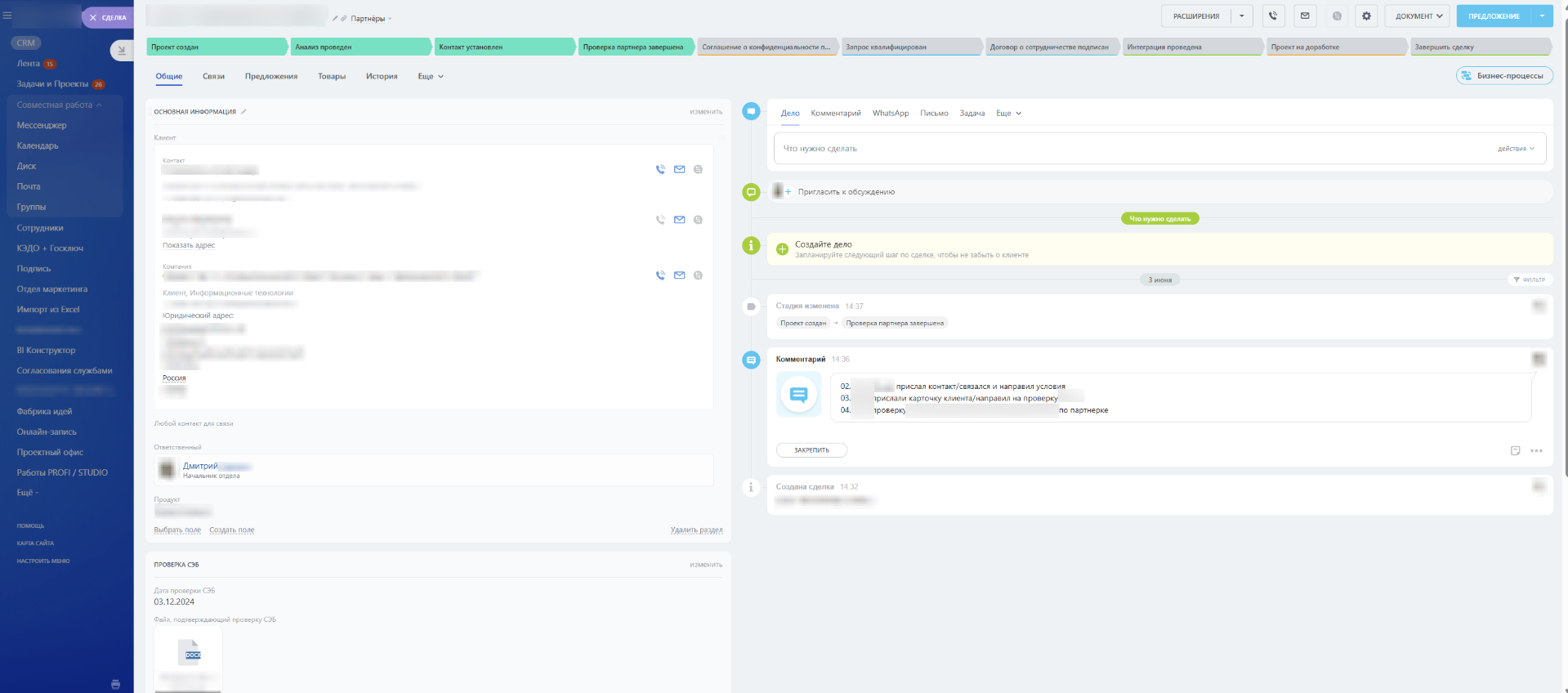1568x693 pixels.
Task: Call the first contact via phone icon
Action: click(x=660, y=169)
